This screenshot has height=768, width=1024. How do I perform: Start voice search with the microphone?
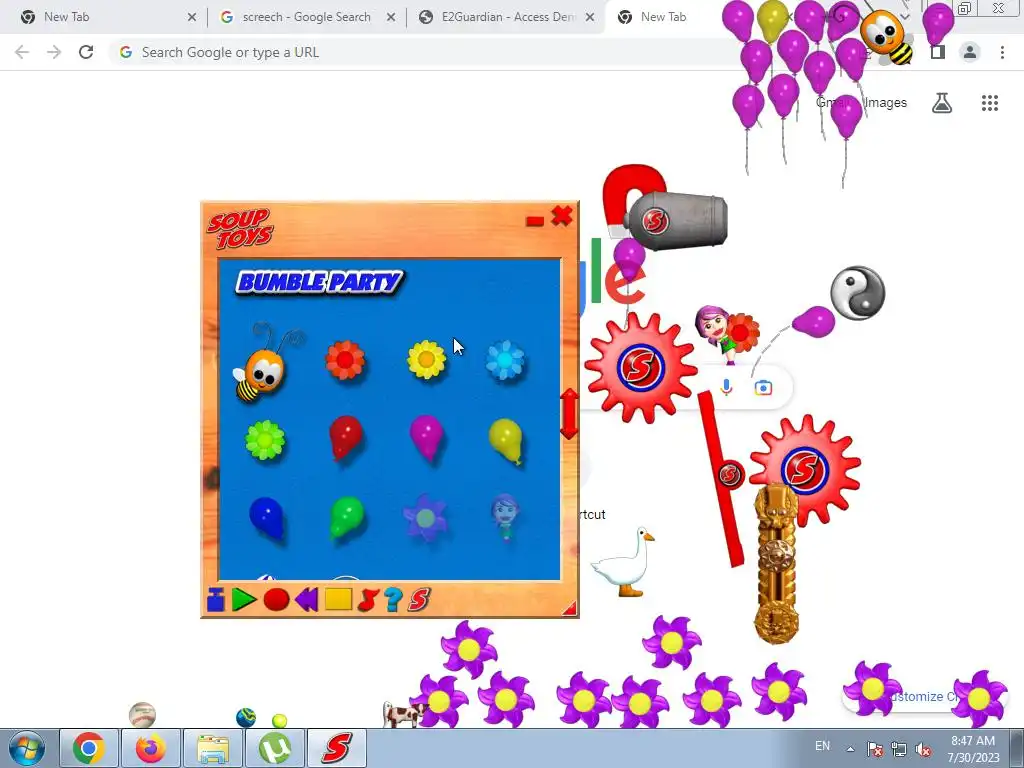tap(726, 387)
